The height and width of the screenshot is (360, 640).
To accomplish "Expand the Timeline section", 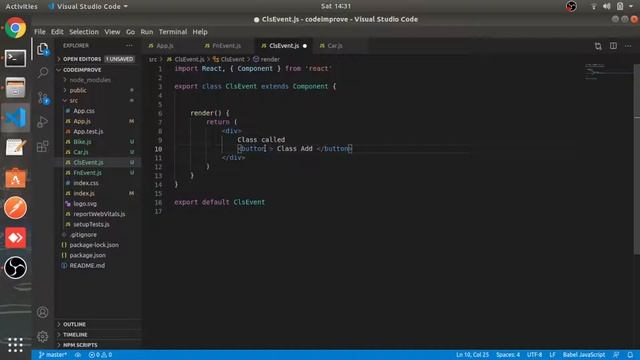I will coord(98,334).
